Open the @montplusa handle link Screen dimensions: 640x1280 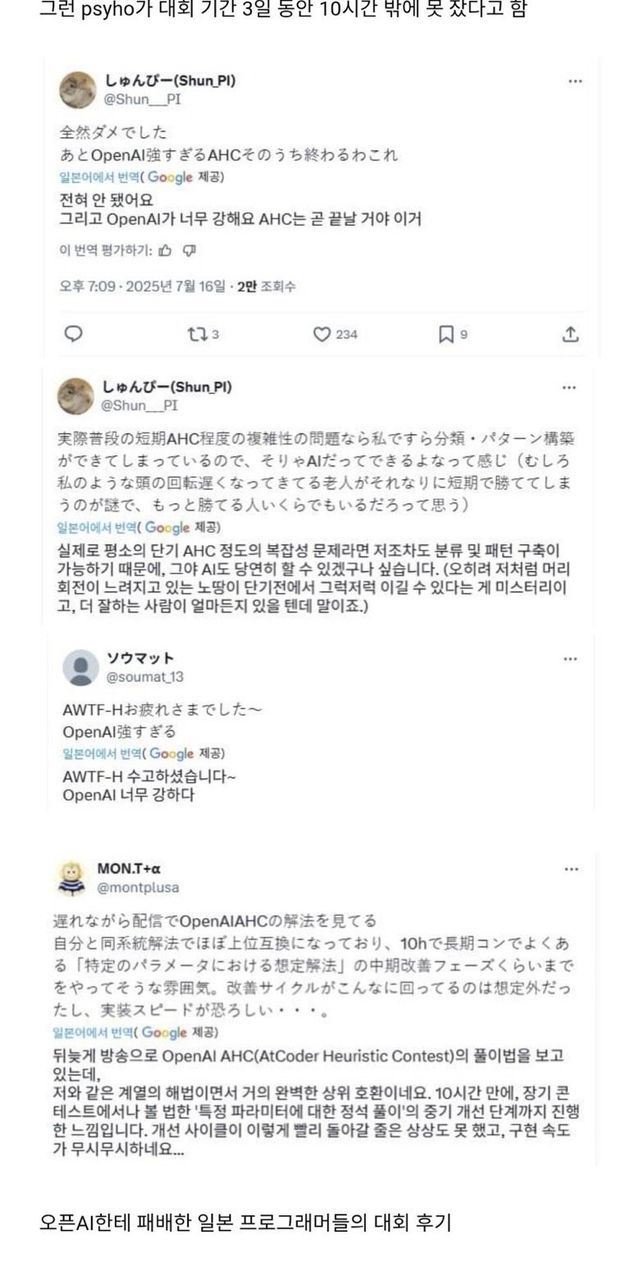pyautogui.click(x=138, y=886)
